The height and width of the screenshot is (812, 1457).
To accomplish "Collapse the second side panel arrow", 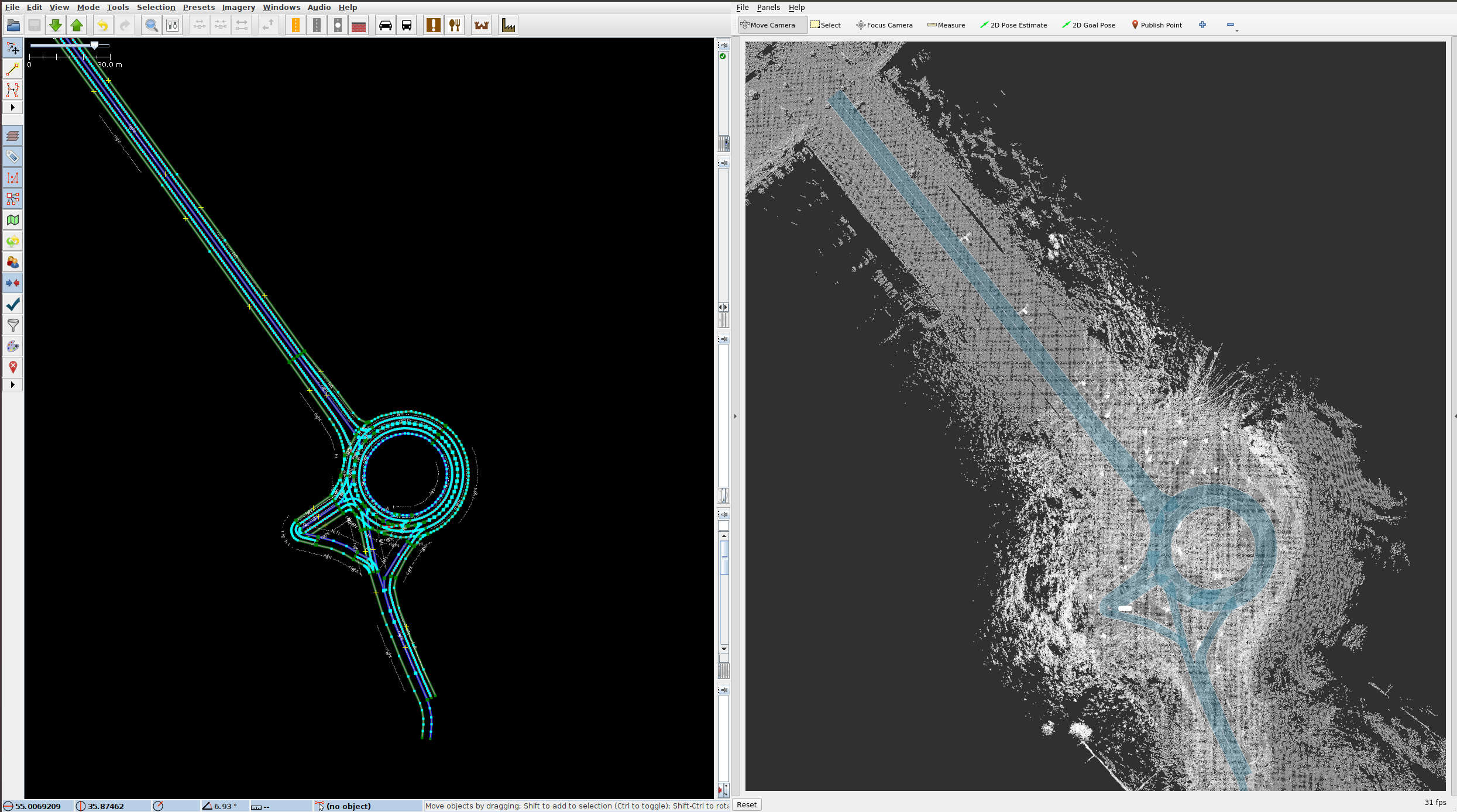I will [724, 163].
